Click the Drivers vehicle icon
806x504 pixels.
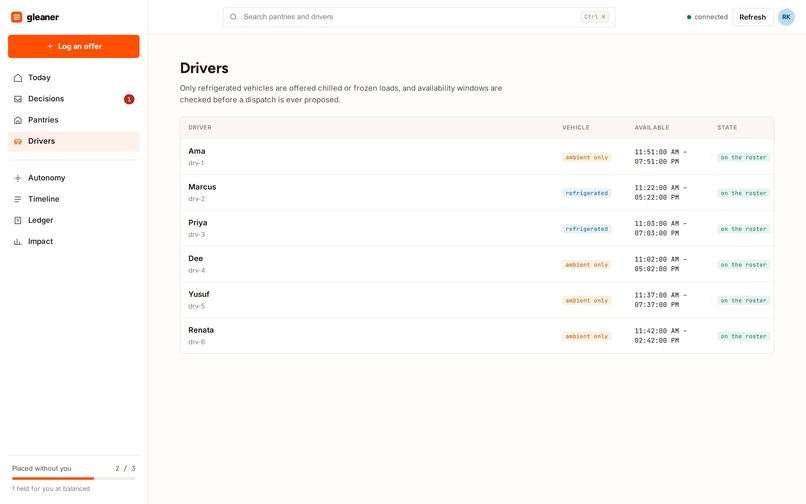pyautogui.click(x=18, y=141)
